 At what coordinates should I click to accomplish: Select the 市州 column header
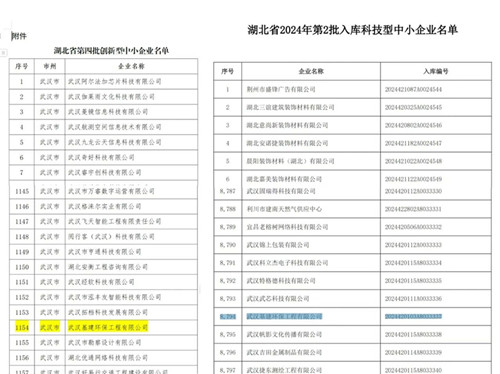pyautogui.click(x=50, y=66)
